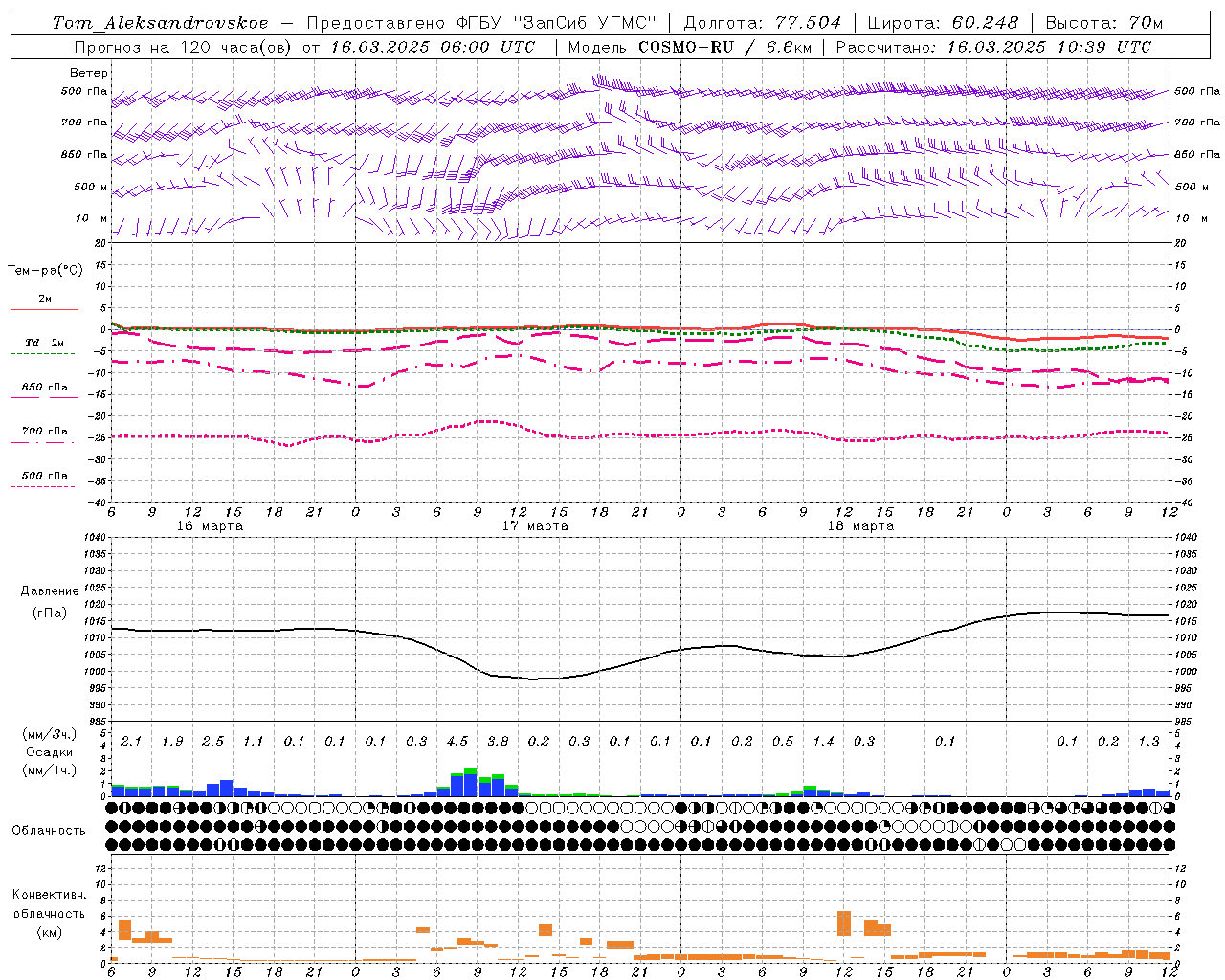Click the Тем-ра(°C) axis label
The width and height of the screenshot is (1225, 980).
pos(45,271)
